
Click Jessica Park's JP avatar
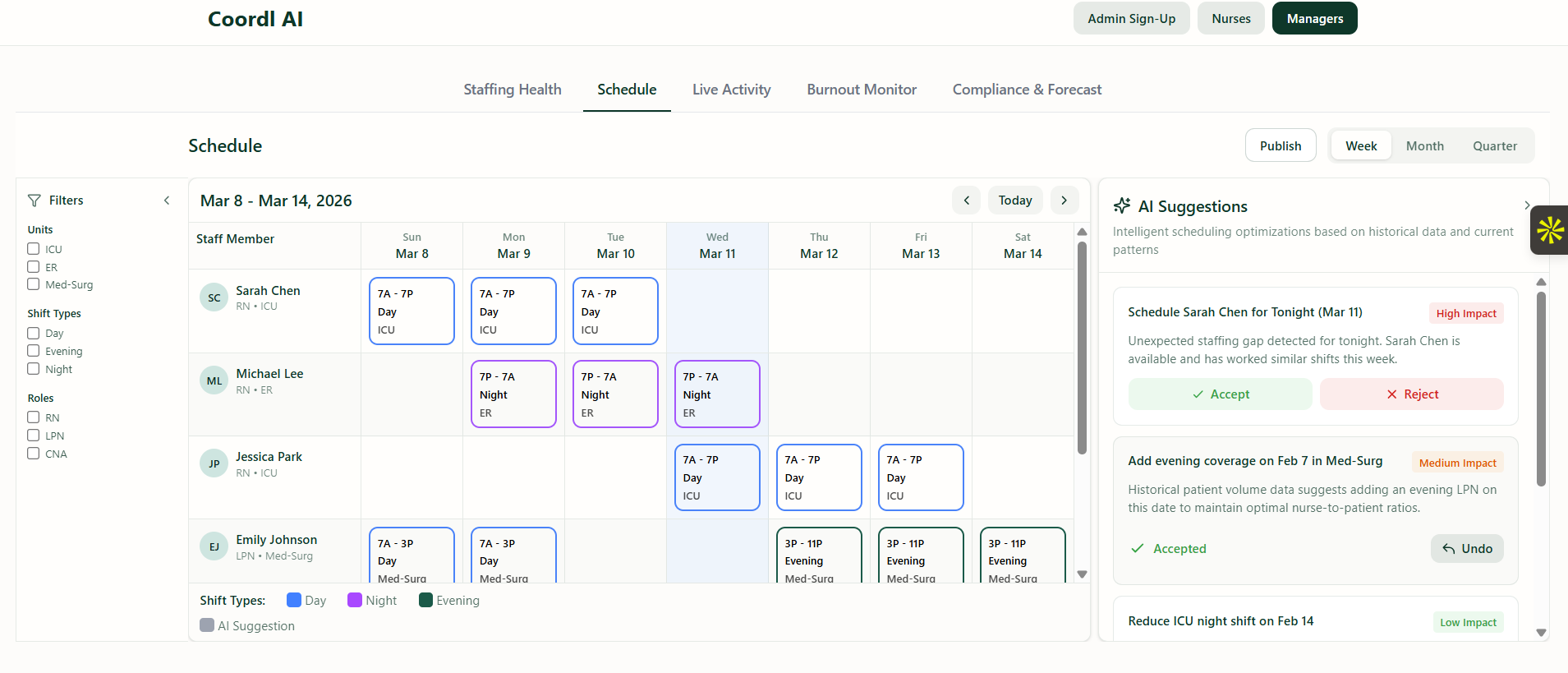pyautogui.click(x=214, y=463)
